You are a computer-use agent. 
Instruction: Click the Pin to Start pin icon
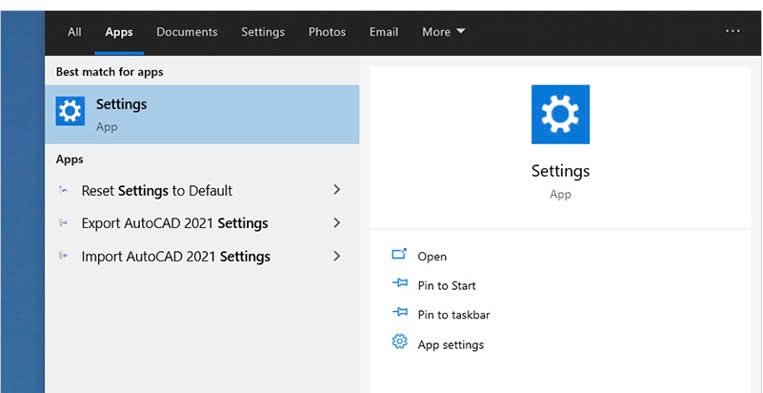(x=400, y=283)
